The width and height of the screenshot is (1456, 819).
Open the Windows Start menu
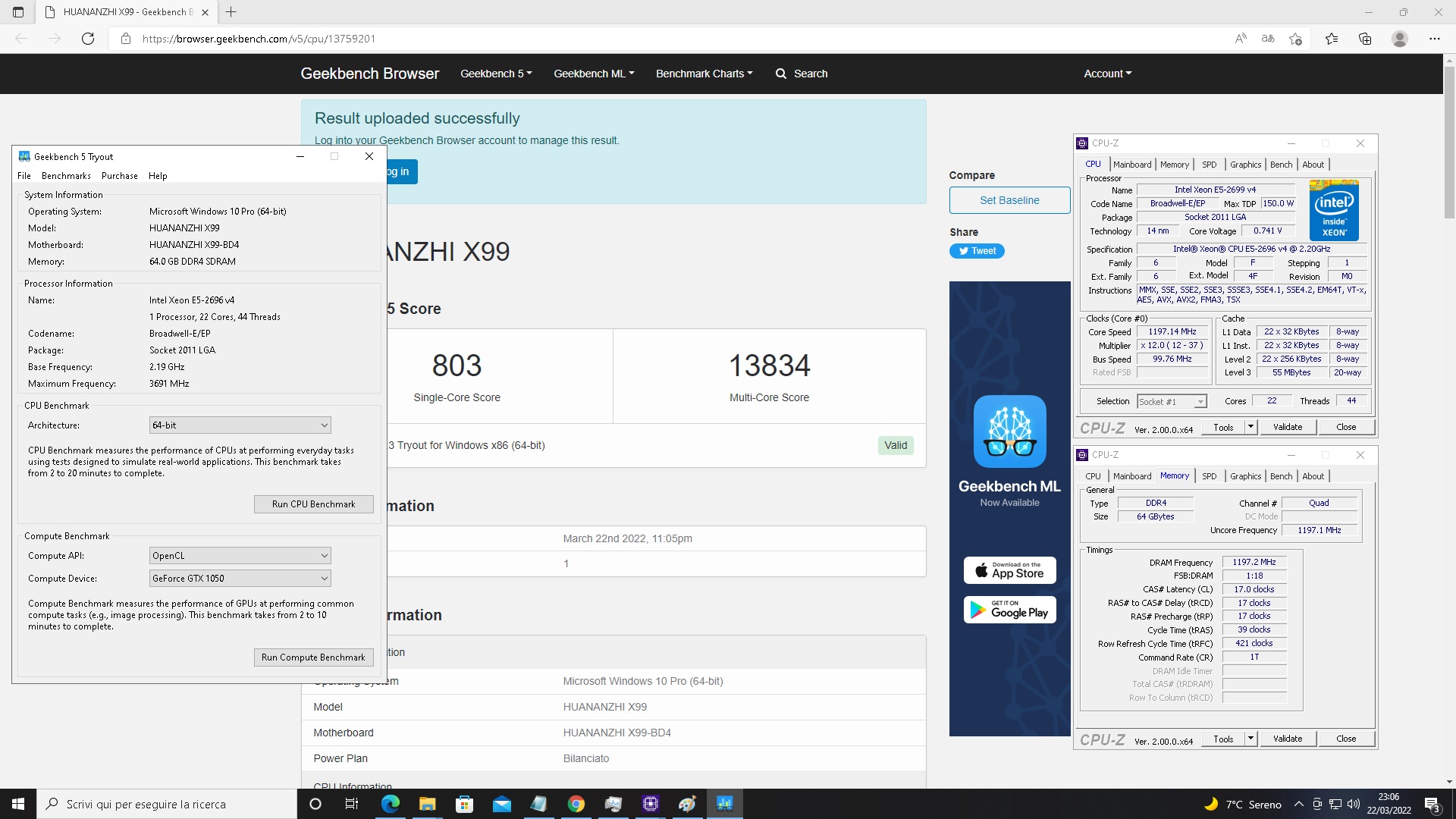click(x=18, y=804)
